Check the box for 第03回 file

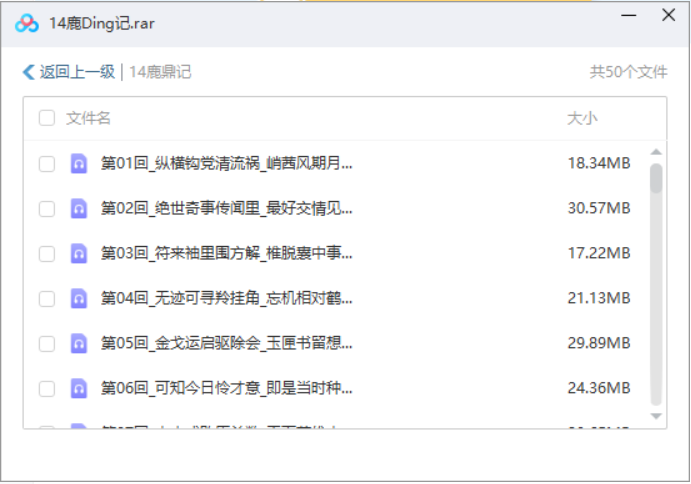[x=47, y=254]
